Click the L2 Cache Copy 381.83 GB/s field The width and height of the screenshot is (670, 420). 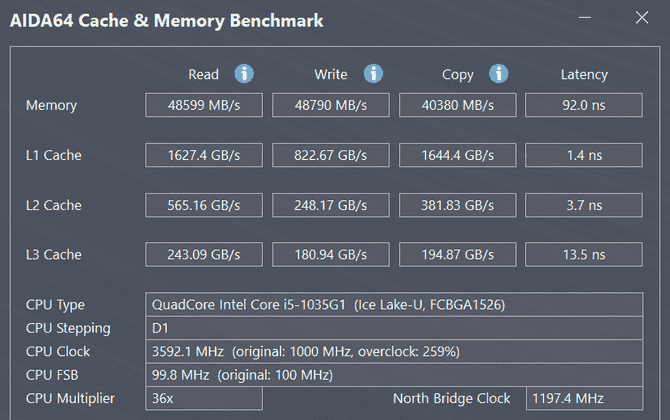458,205
